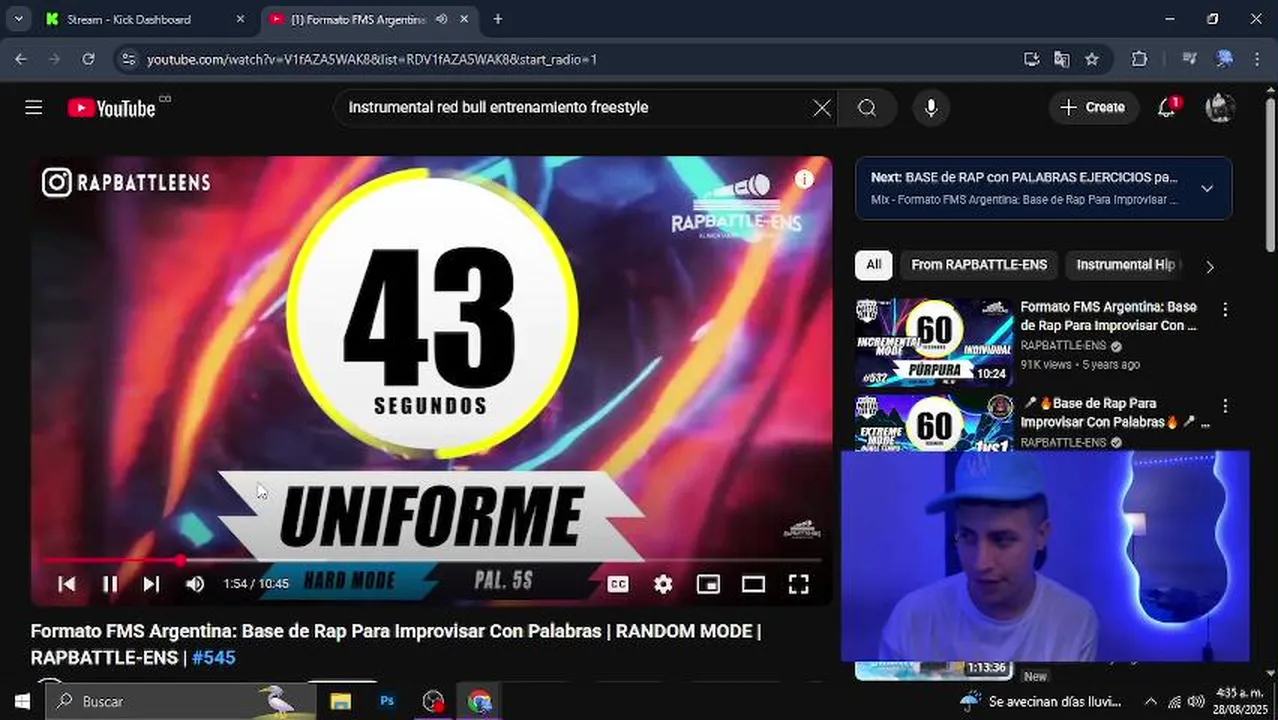Image resolution: width=1278 pixels, height=720 pixels.
Task: Open Chrome tab search dropdown
Action: pos(18,19)
